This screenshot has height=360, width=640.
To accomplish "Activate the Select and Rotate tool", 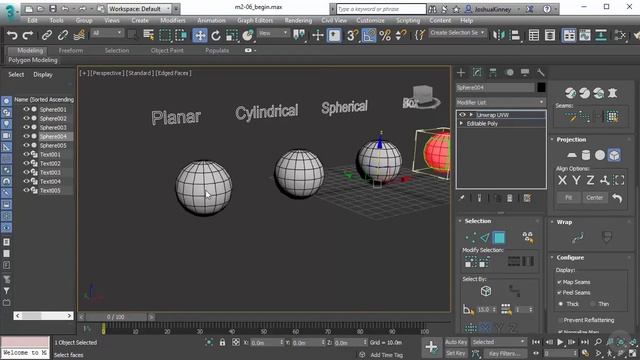I will pyautogui.click(x=216, y=36).
